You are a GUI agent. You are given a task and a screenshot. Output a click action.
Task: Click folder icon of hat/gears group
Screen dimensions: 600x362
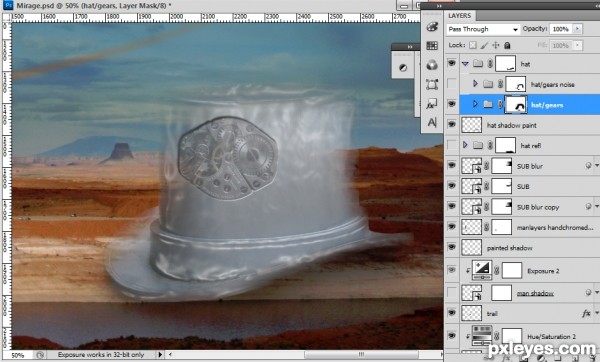pyautogui.click(x=488, y=104)
